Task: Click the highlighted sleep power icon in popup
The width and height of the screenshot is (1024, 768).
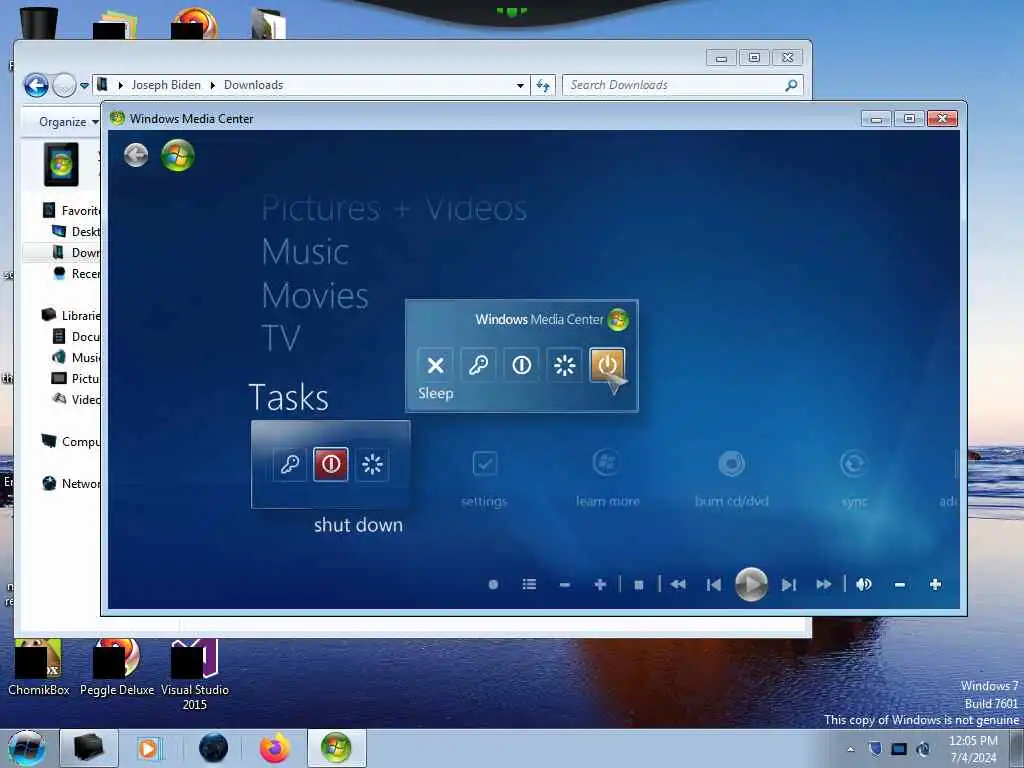Action: [x=607, y=365]
